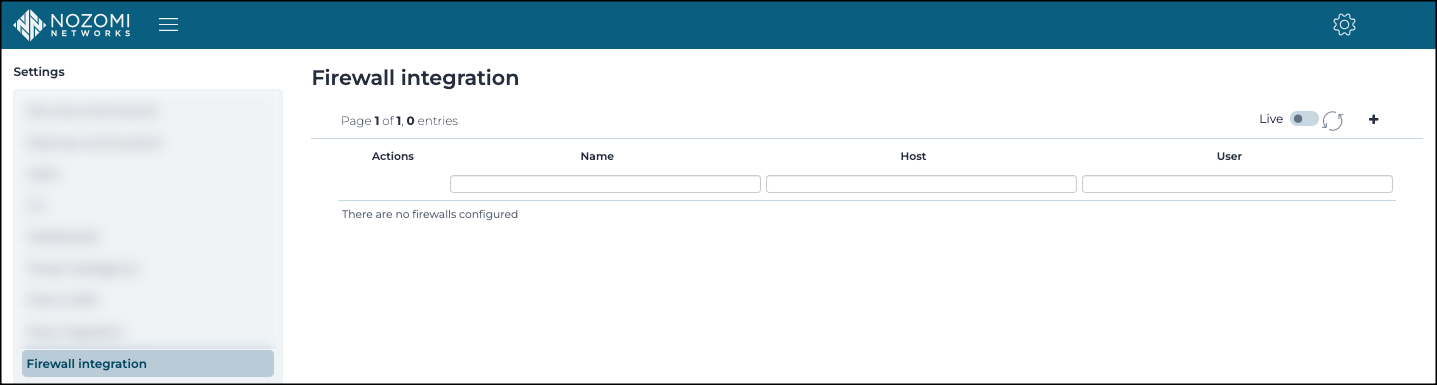Sort by the Host column header

point(913,156)
